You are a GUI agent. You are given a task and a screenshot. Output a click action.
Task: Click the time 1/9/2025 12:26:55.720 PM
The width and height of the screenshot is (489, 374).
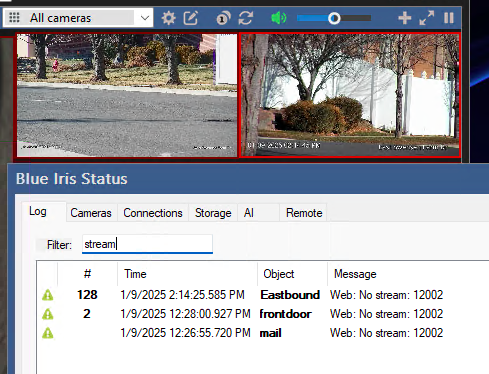point(185,333)
